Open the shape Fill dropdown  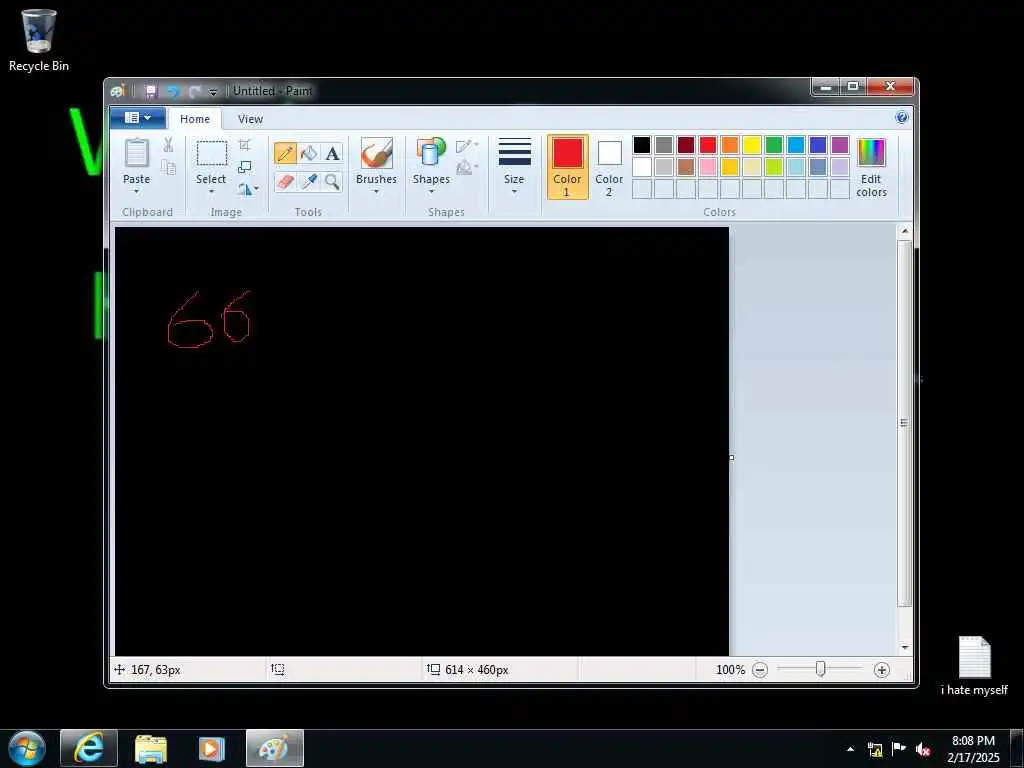[468, 168]
